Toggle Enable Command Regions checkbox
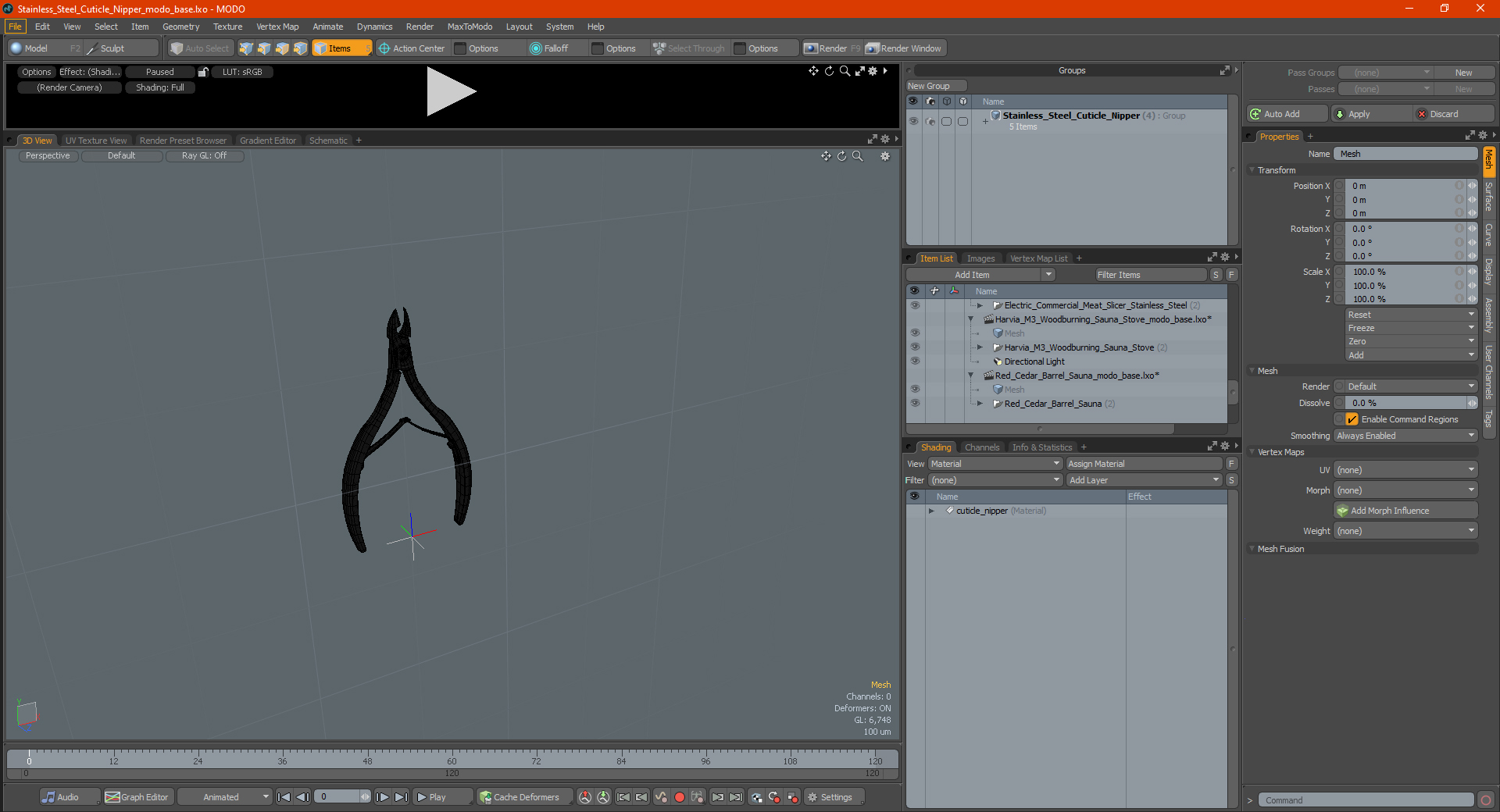The image size is (1500, 812). pyautogui.click(x=1352, y=419)
